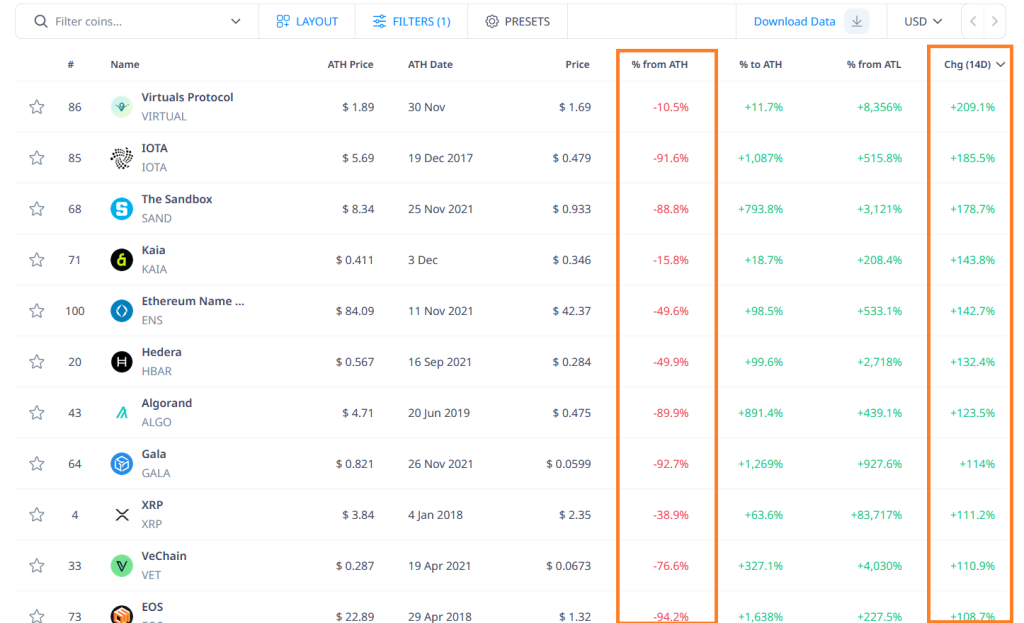The height and width of the screenshot is (623, 1024).
Task: Sort by ATH Price column header
Action: pos(350,64)
